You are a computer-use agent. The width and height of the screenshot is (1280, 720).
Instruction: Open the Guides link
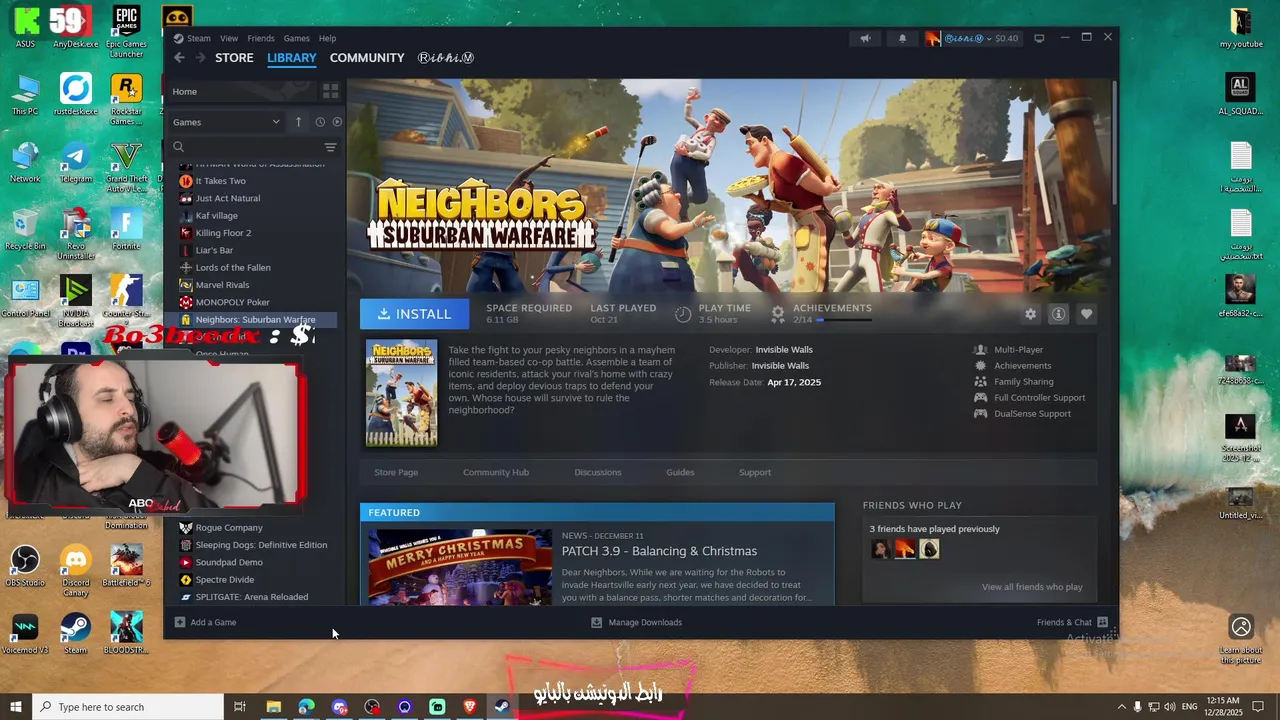pos(680,472)
